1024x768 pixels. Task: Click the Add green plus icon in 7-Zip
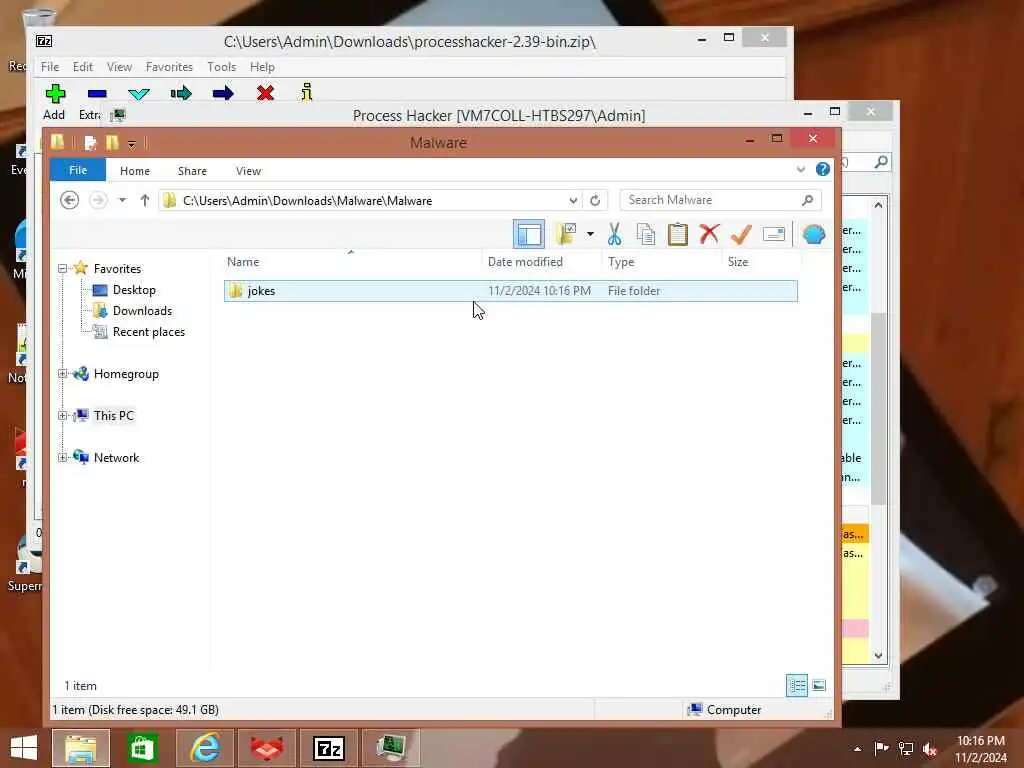pos(55,93)
